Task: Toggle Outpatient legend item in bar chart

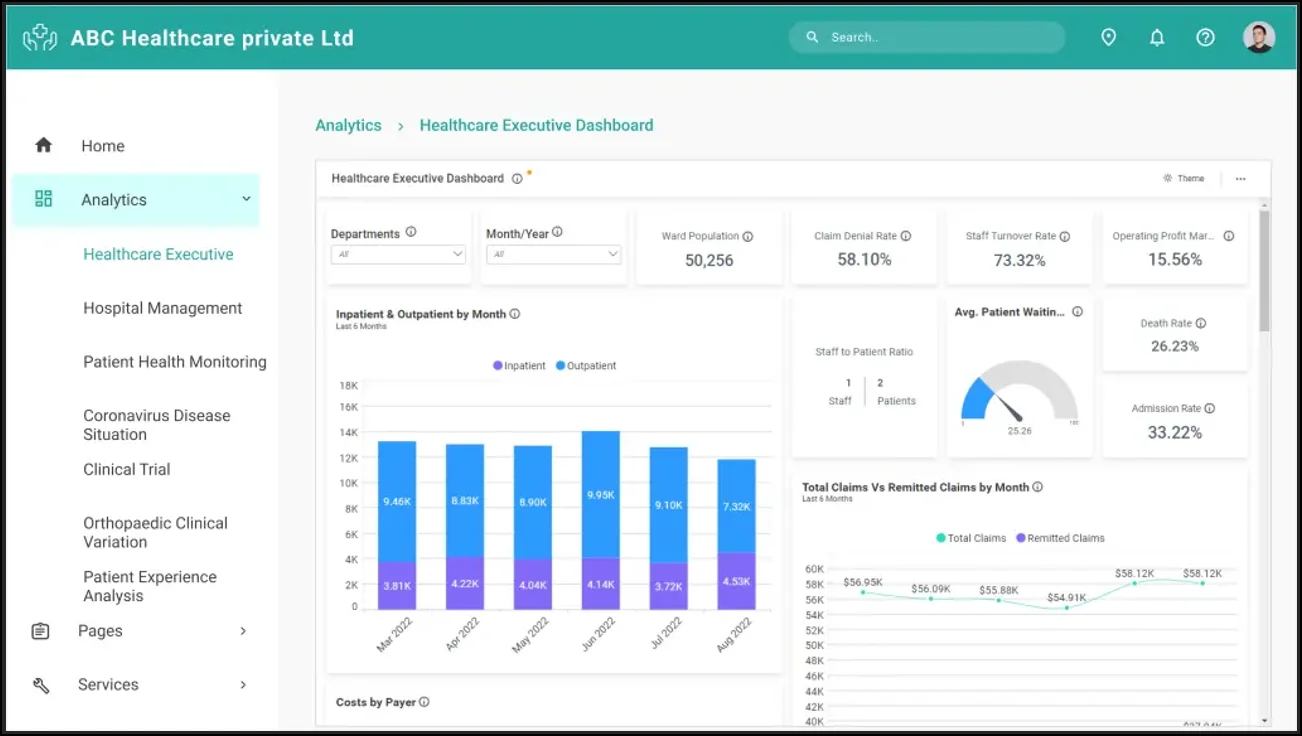Action: [586, 366]
